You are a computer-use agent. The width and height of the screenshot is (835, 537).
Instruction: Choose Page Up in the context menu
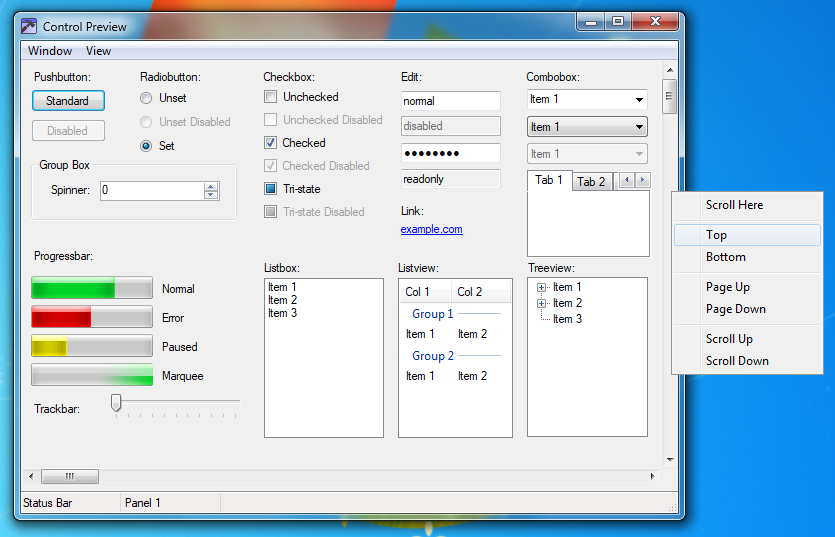coord(747,287)
